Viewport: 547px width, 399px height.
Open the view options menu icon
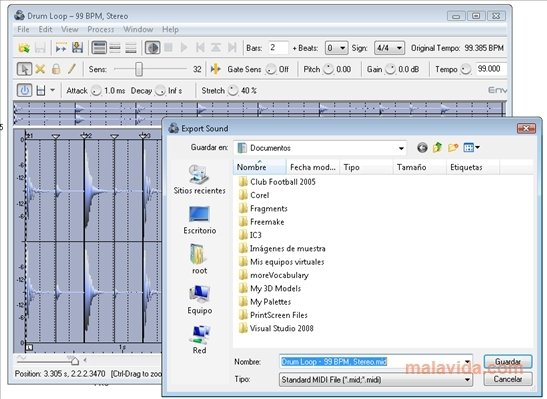point(471,148)
